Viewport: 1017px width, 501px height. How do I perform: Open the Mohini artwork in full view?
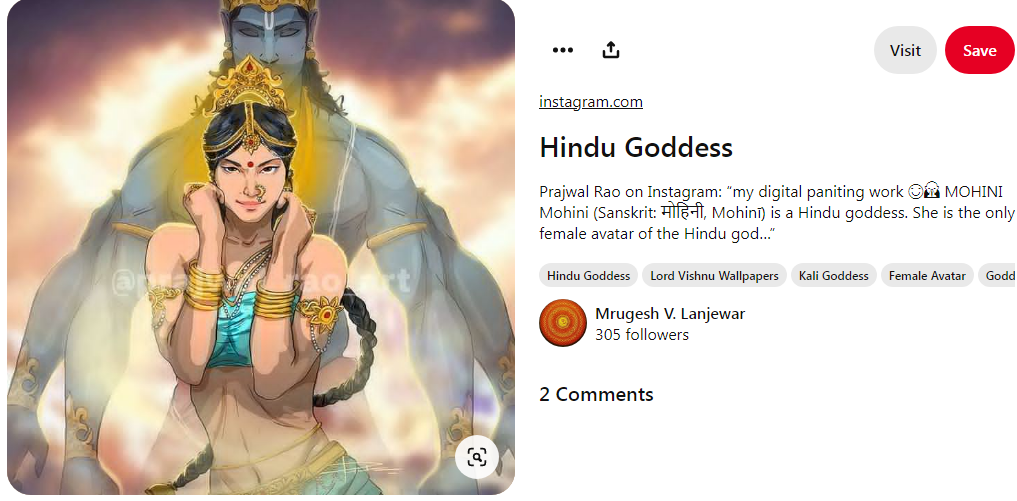[261, 247]
